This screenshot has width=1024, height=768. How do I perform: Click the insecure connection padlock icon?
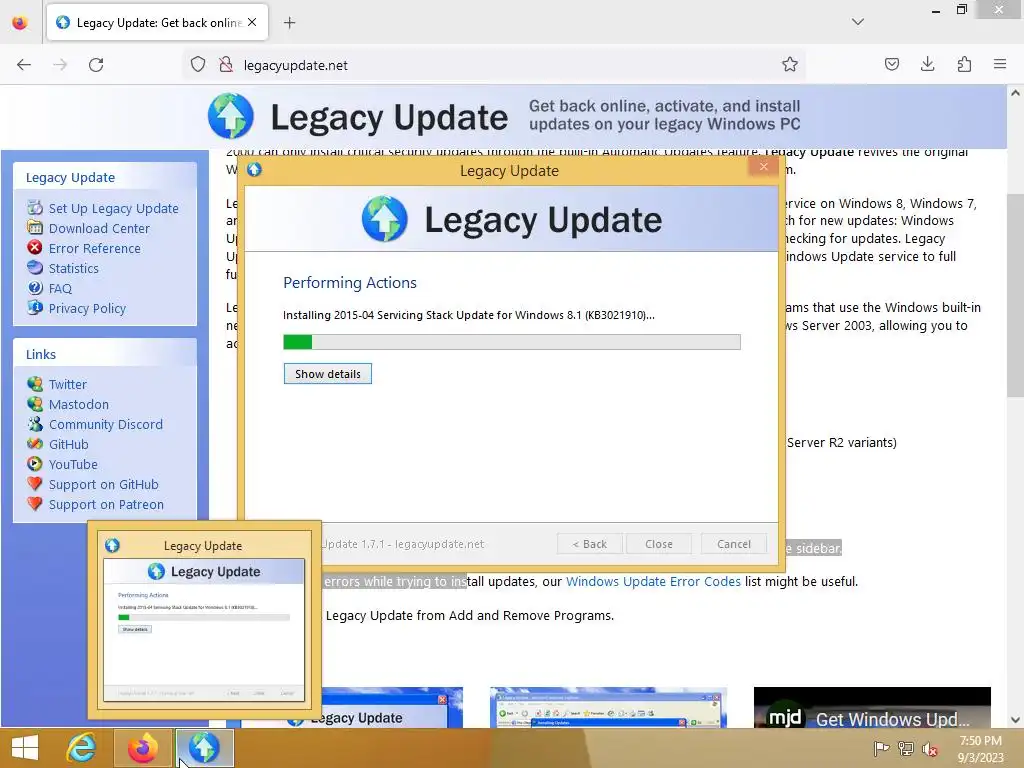point(226,65)
